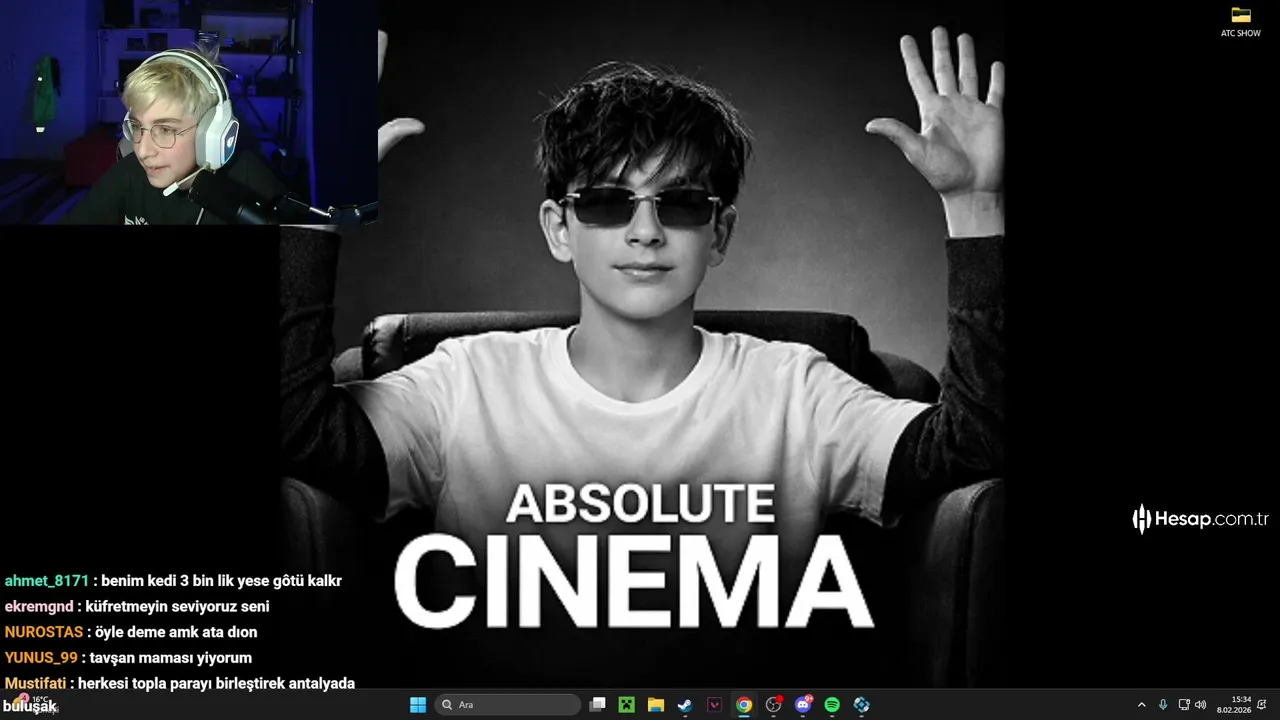The height and width of the screenshot is (720, 1280).
Task: Open Task View from the taskbar
Action: click(x=597, y=705)
